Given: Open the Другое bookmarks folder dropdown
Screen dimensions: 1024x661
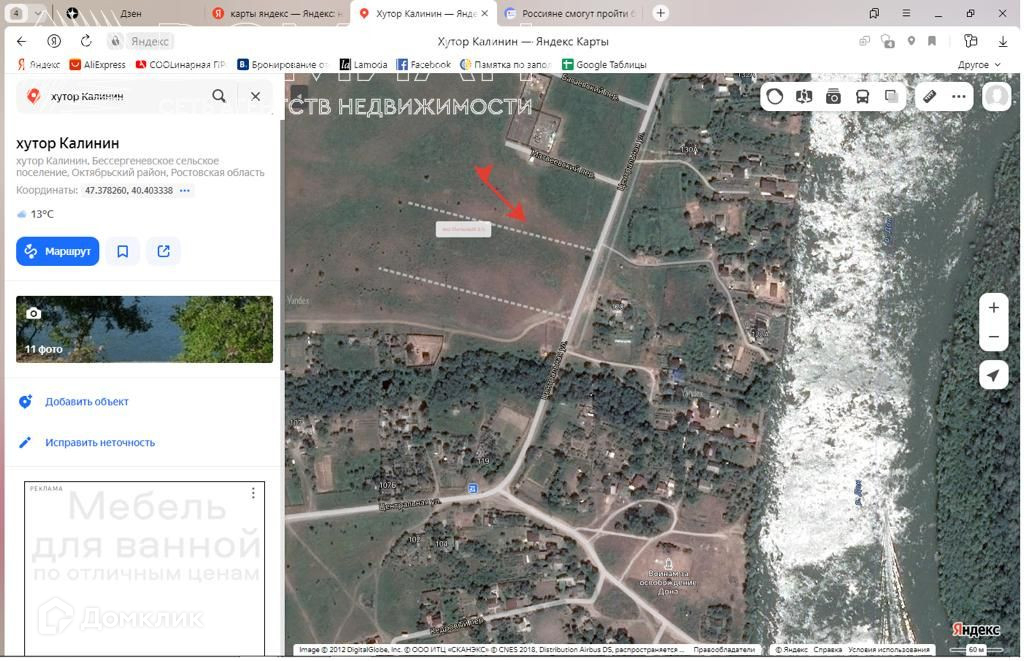Looking at the screenshot, I should click(978, 65).
